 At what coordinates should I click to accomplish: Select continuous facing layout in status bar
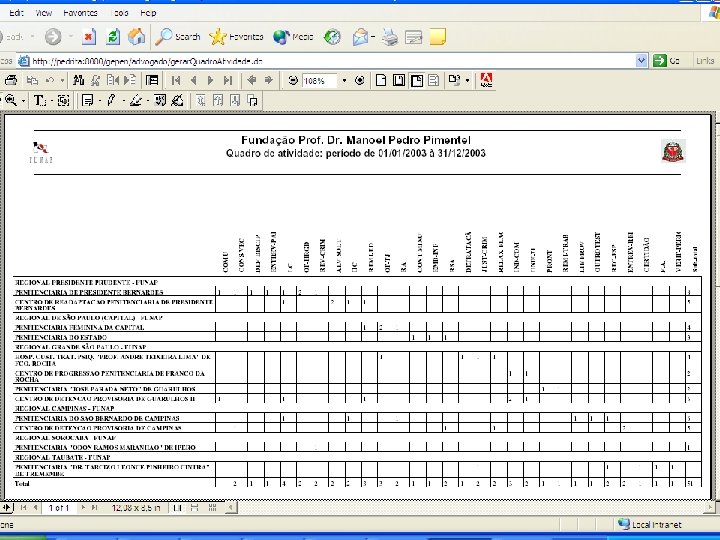point(212,507)
